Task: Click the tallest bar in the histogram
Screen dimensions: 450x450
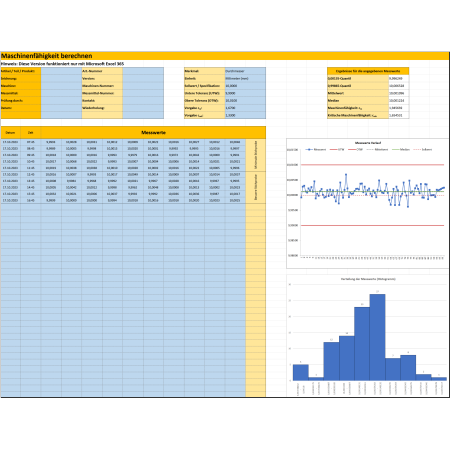Action: click(377, 337)
